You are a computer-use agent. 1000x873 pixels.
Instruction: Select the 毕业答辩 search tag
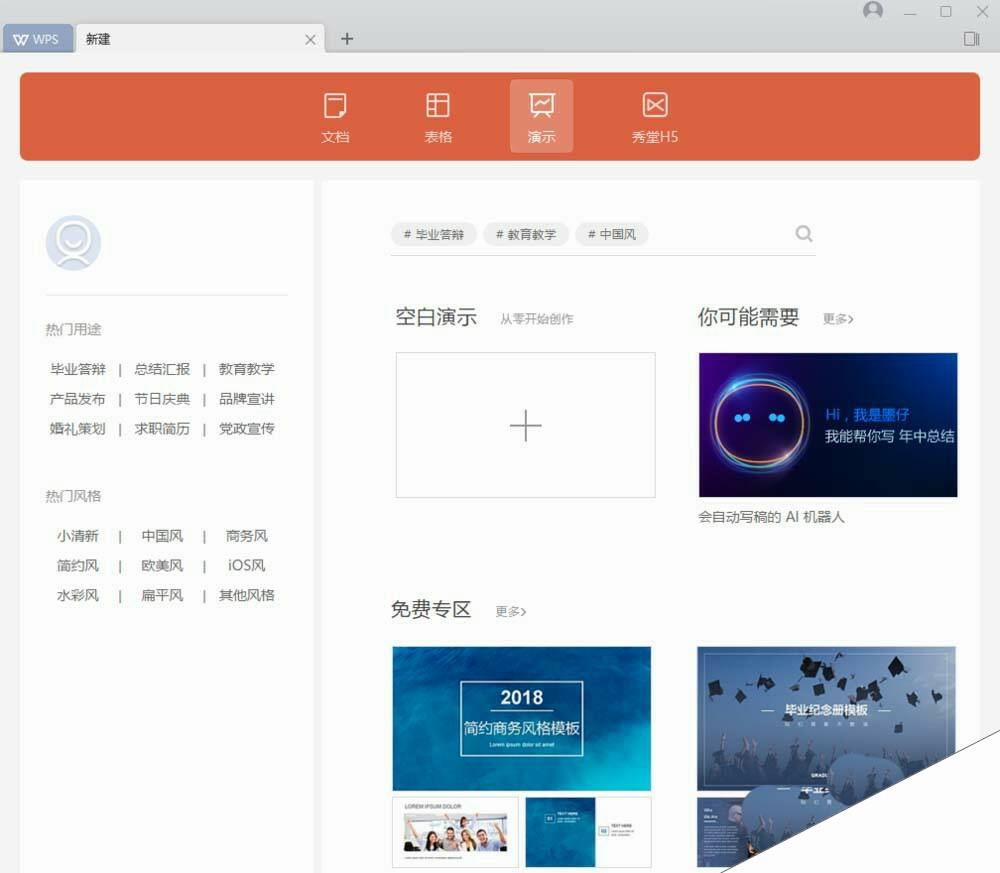tap(434, 235)
